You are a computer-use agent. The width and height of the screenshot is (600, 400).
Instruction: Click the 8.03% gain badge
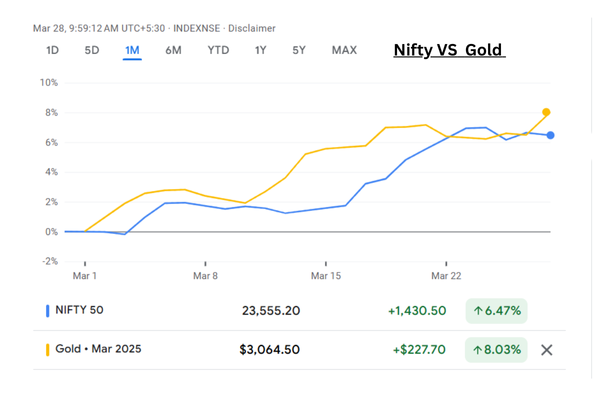(x=496, y=349)
